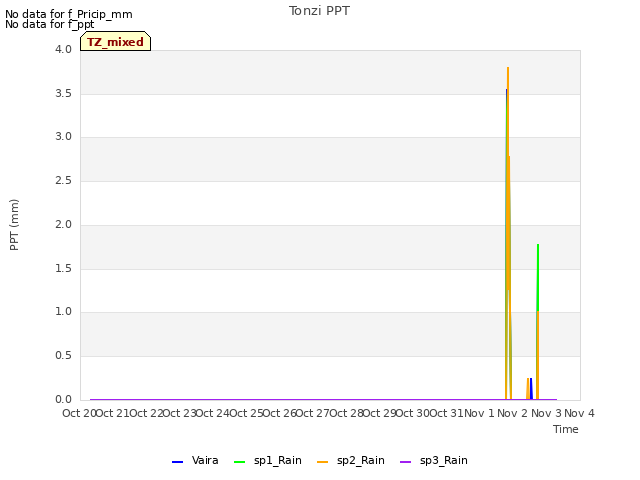Click the green sp1_Rain spike near Nov 3

pyautogui.click(x=538, y=278)
